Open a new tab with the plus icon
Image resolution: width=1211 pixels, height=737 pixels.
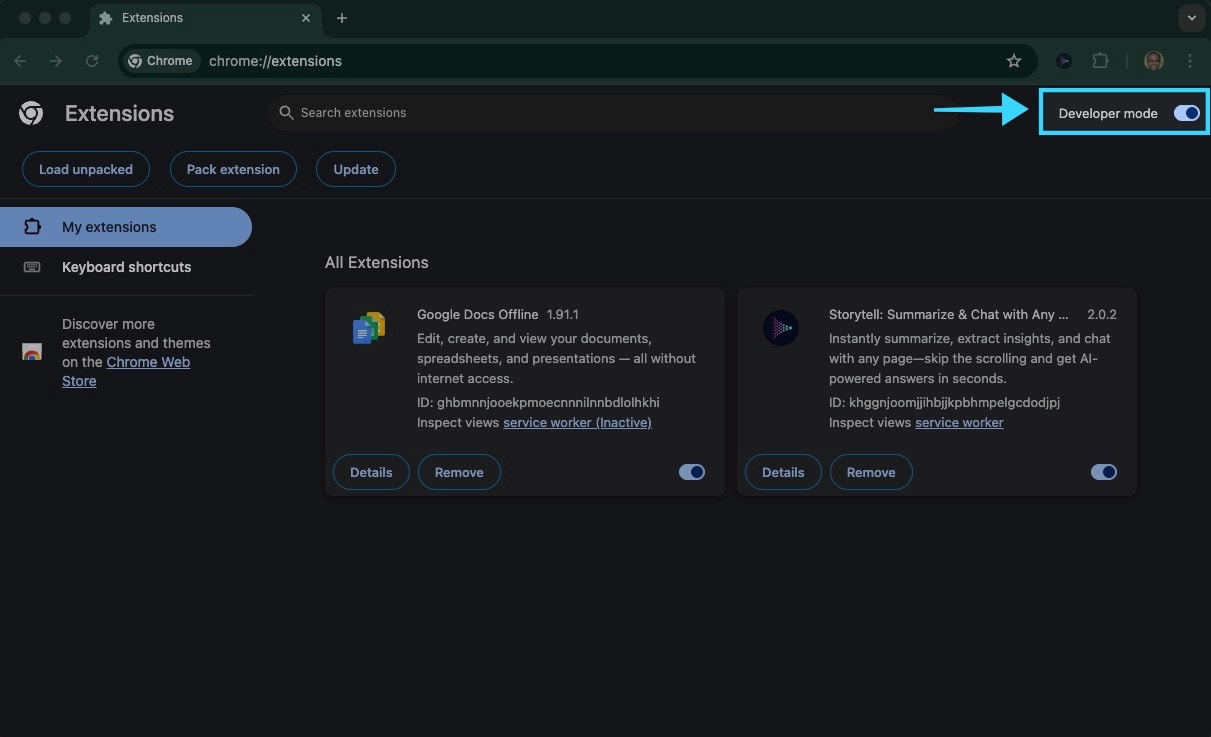[342, 18]
